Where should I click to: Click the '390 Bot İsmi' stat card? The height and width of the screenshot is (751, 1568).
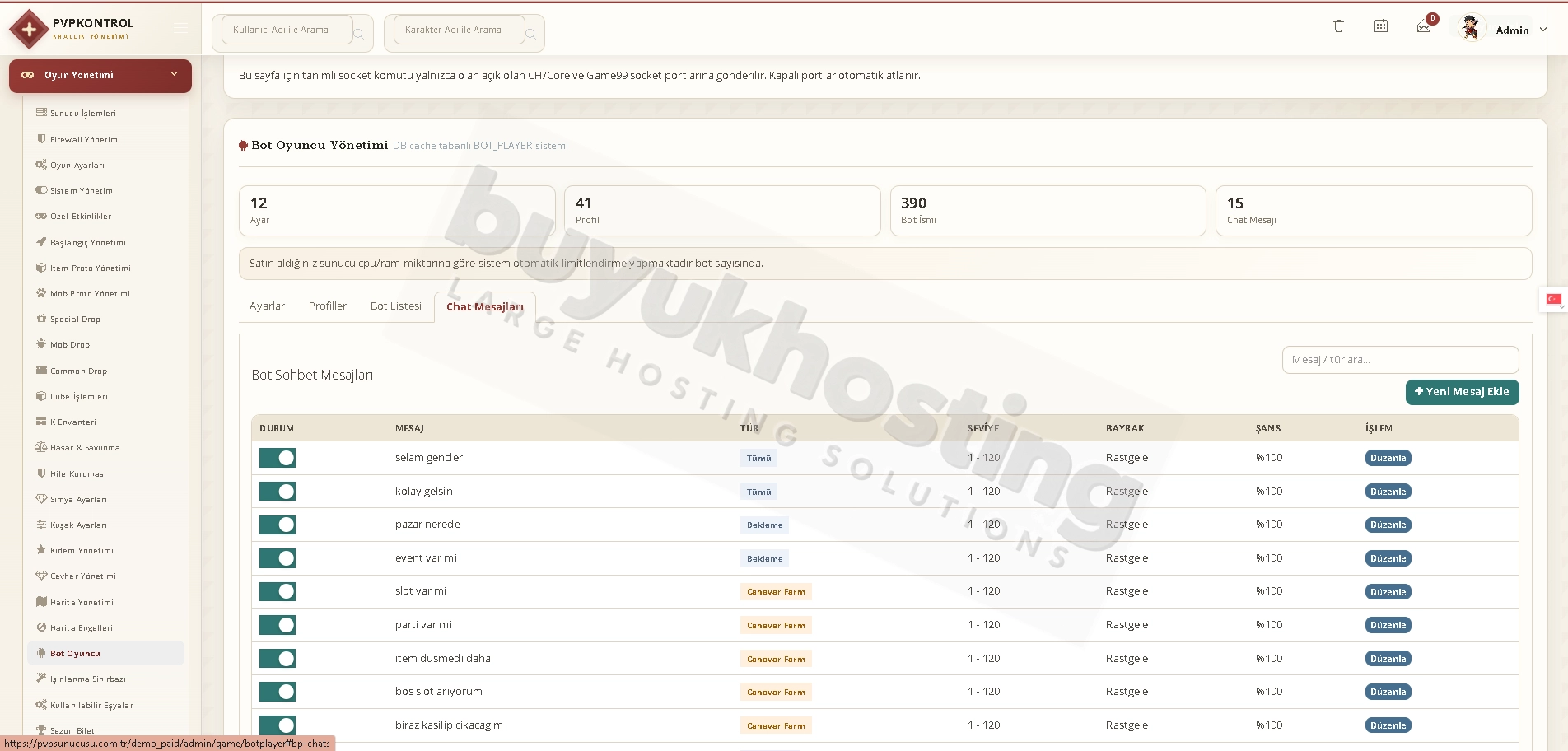tap(1048, 211)
